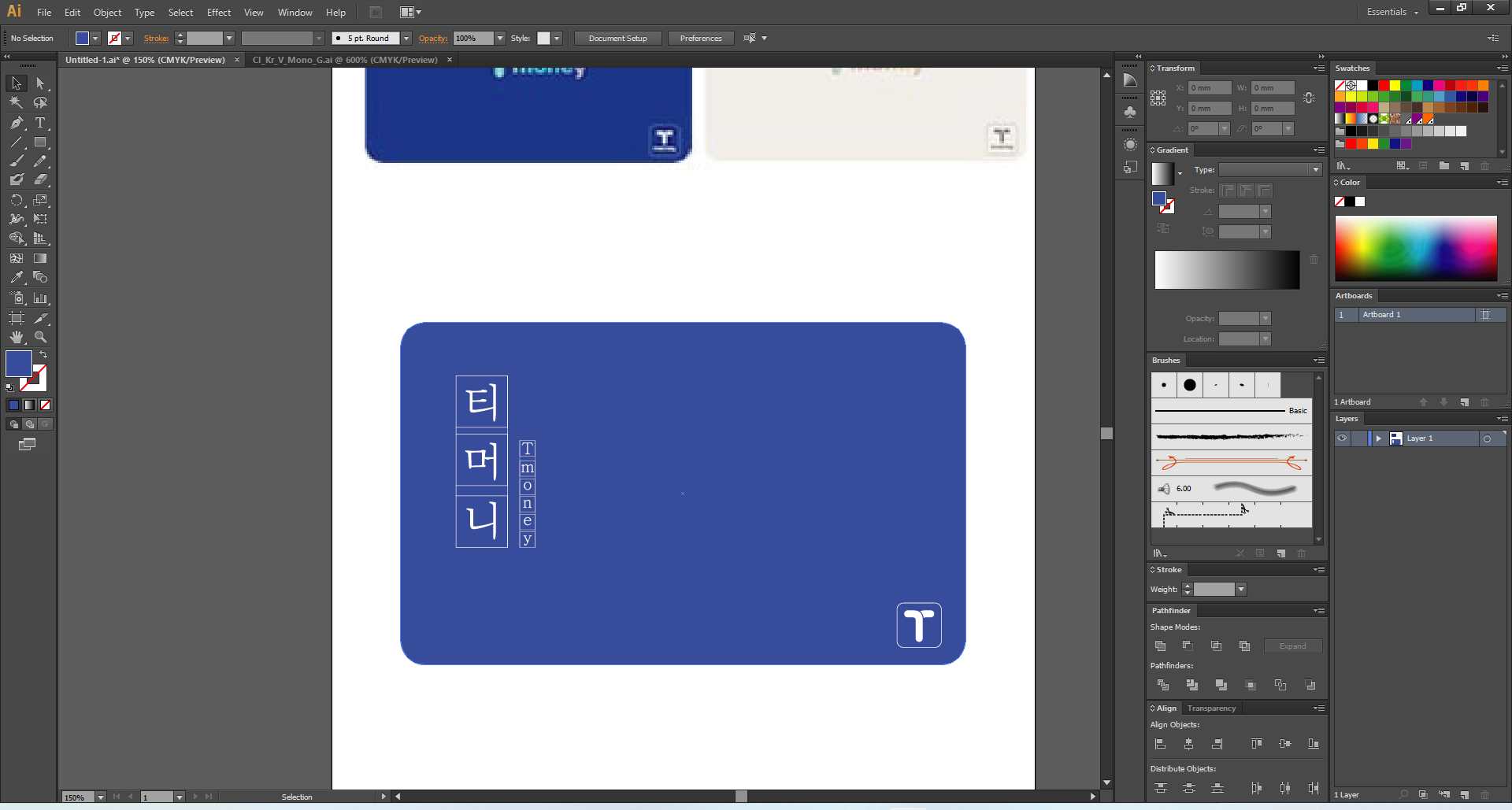The height and width of the screenshot is (810, 1512).
Task: Open the 5 pt. Round brush dropdown
Action: pyautogui.click(x=406, y=39)
